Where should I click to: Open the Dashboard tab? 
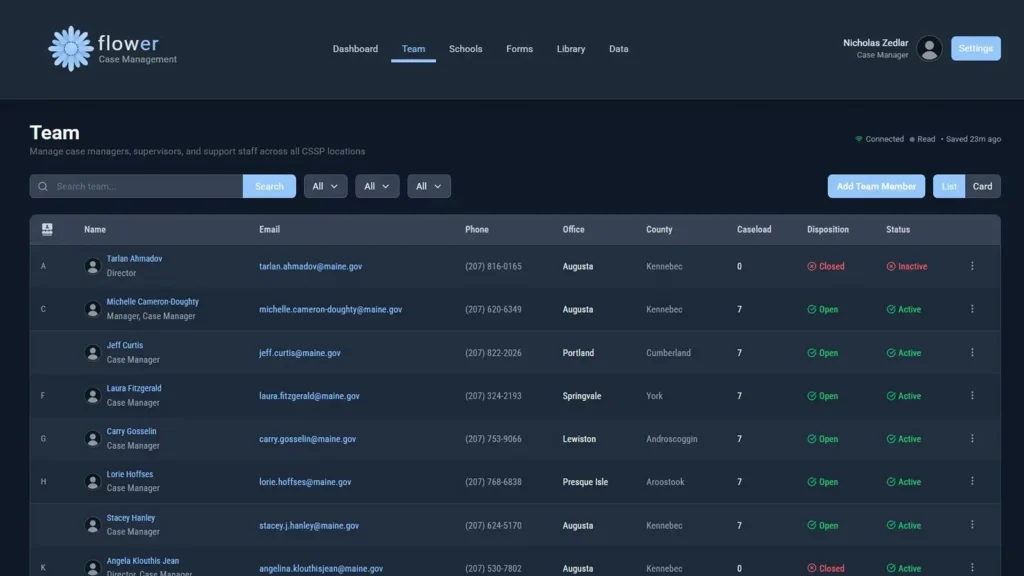tap(355, 49)
